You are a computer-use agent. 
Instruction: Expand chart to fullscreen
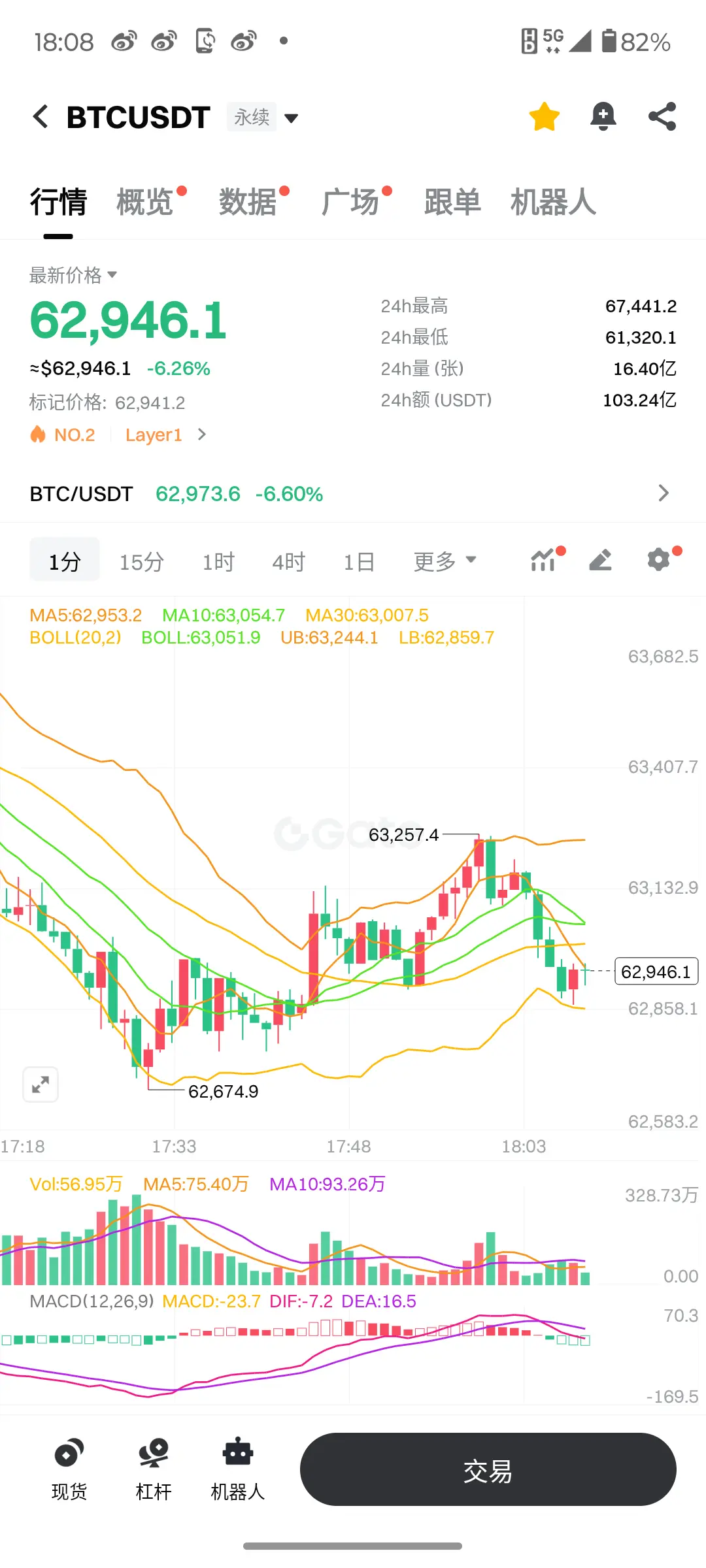[41, 1085]
